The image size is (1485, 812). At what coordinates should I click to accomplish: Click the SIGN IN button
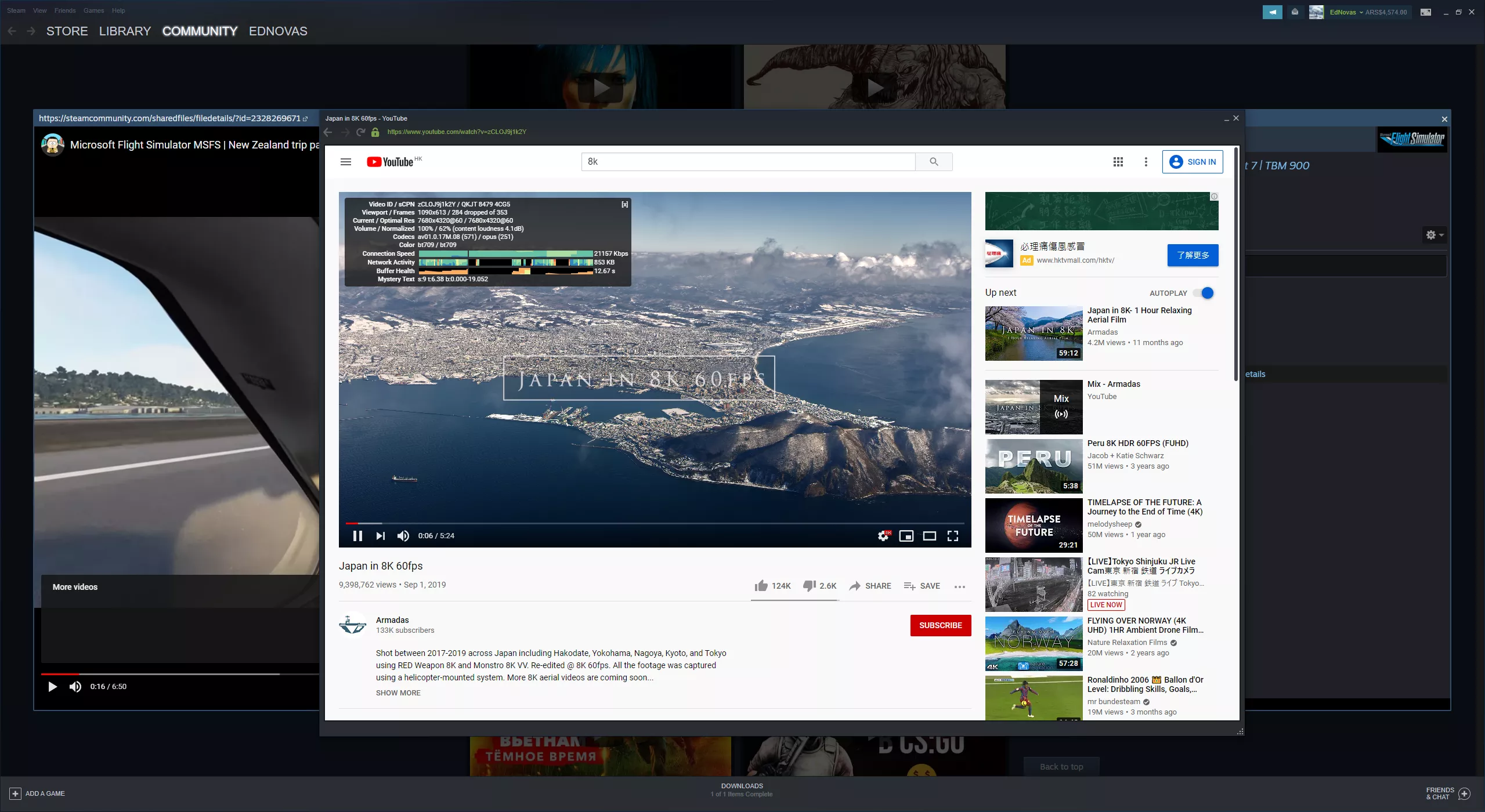[x=1193, y=162]
